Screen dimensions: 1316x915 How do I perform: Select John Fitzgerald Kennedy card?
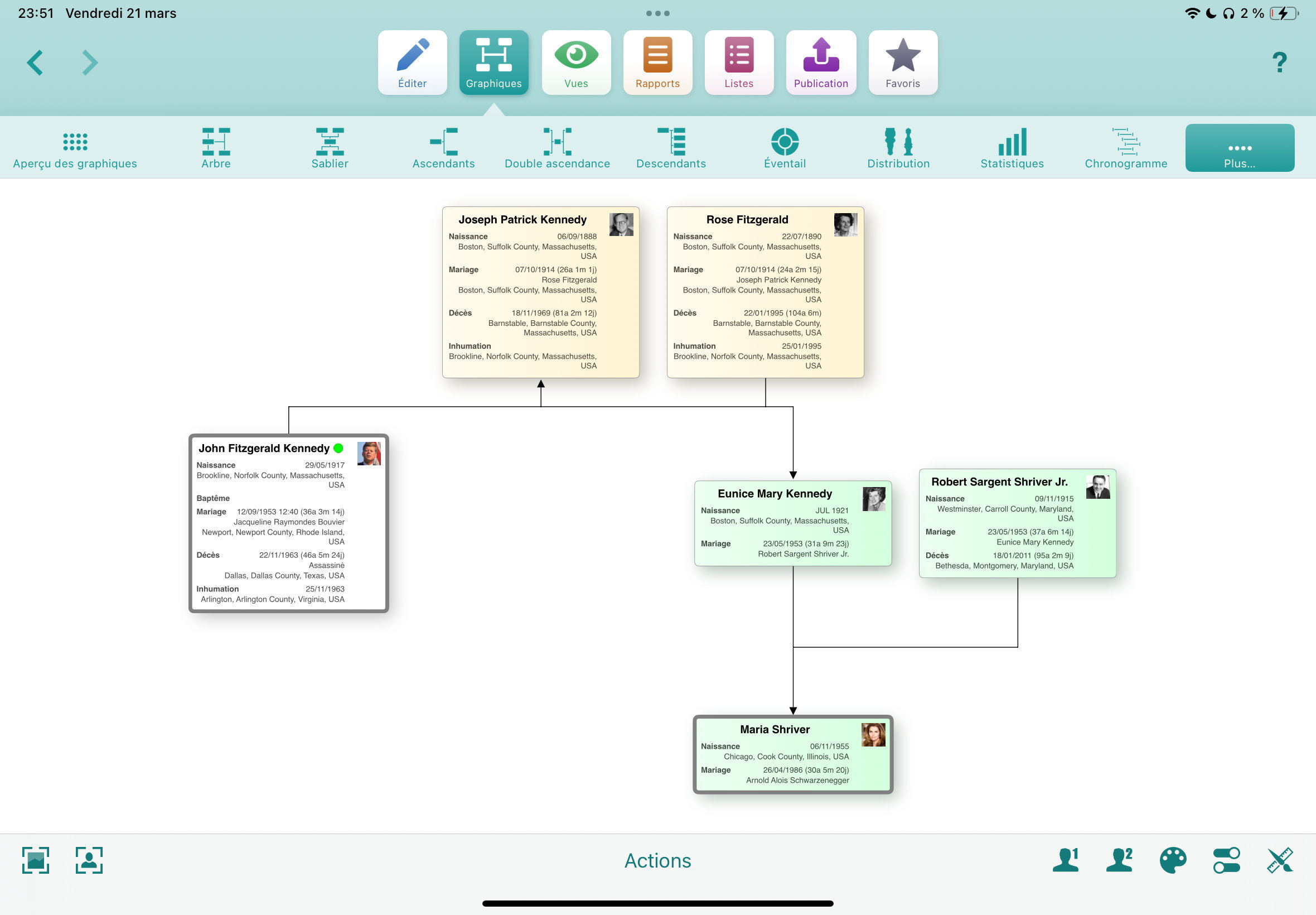click(x=289, y=523)
